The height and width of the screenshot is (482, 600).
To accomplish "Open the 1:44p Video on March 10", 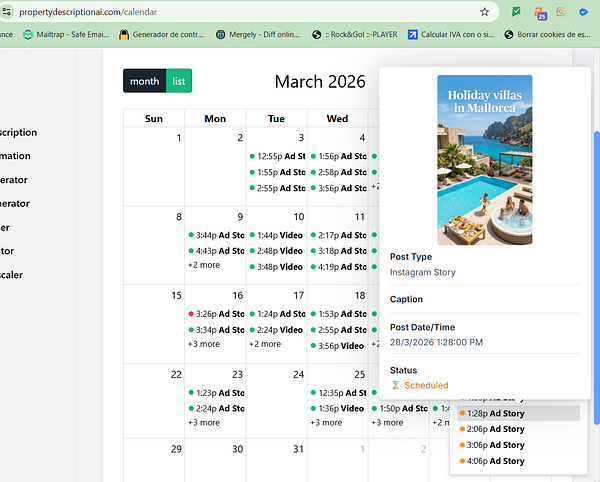I will pos(277,235).
